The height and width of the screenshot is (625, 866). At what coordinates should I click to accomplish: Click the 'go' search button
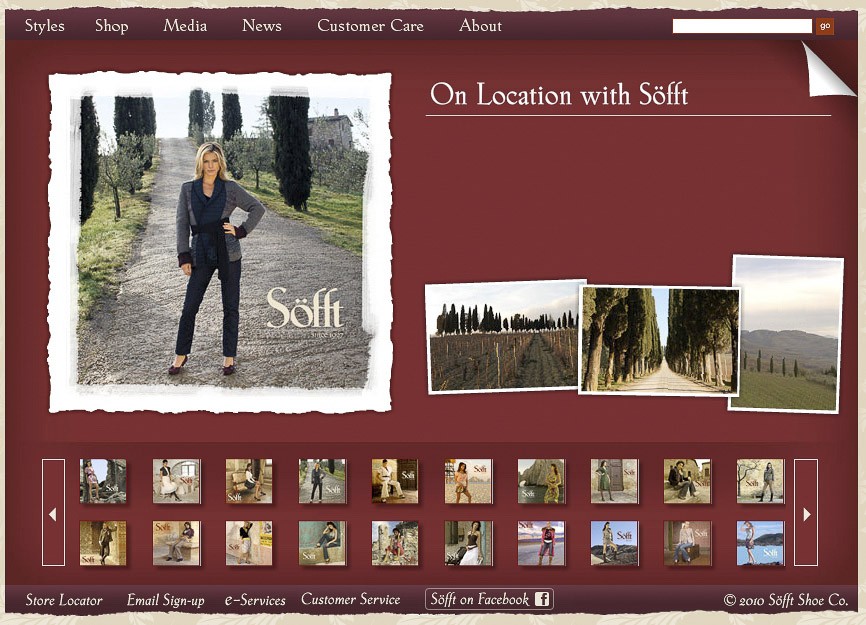tap(825, 26)
